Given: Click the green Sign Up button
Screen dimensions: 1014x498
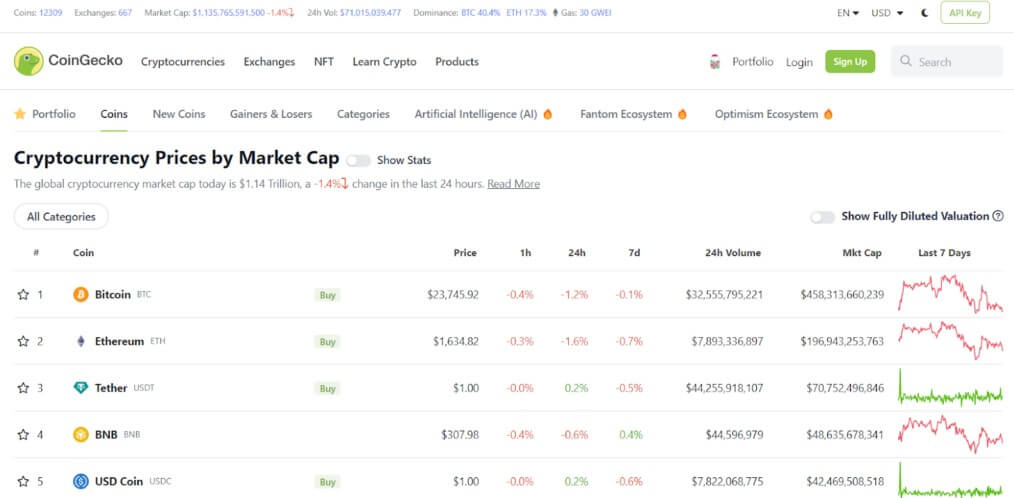Looking at the screenshot, I should tap(850, 61).
